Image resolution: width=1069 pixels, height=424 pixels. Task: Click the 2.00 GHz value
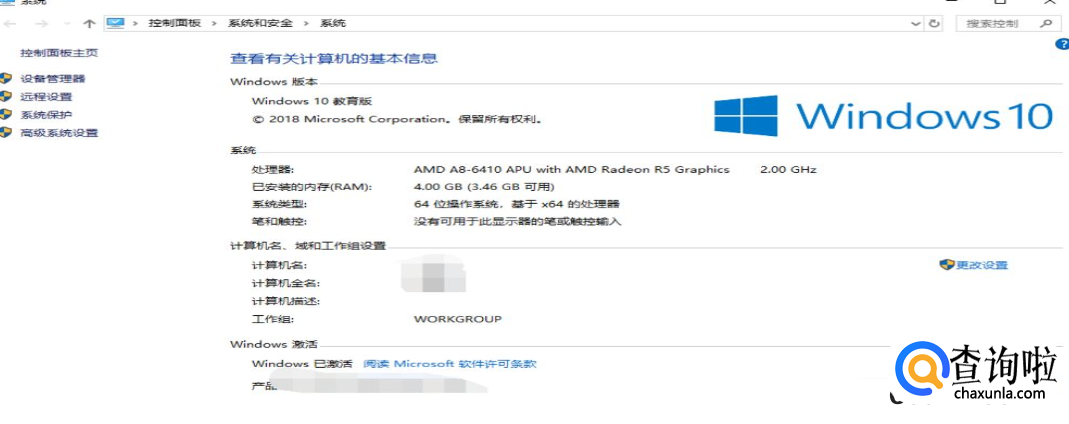point(788,169)
